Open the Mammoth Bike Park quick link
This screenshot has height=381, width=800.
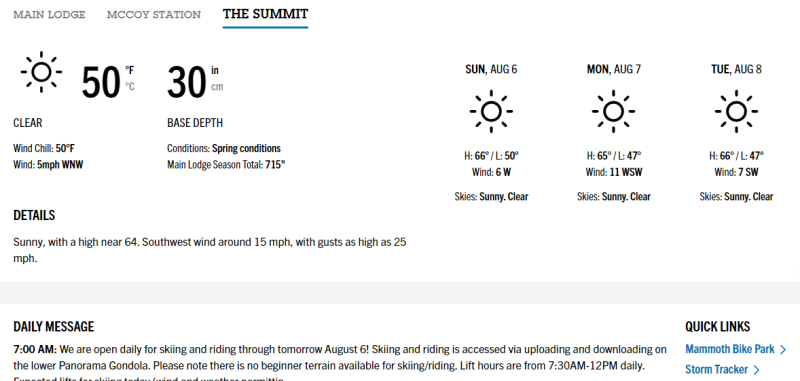point(730,349)
